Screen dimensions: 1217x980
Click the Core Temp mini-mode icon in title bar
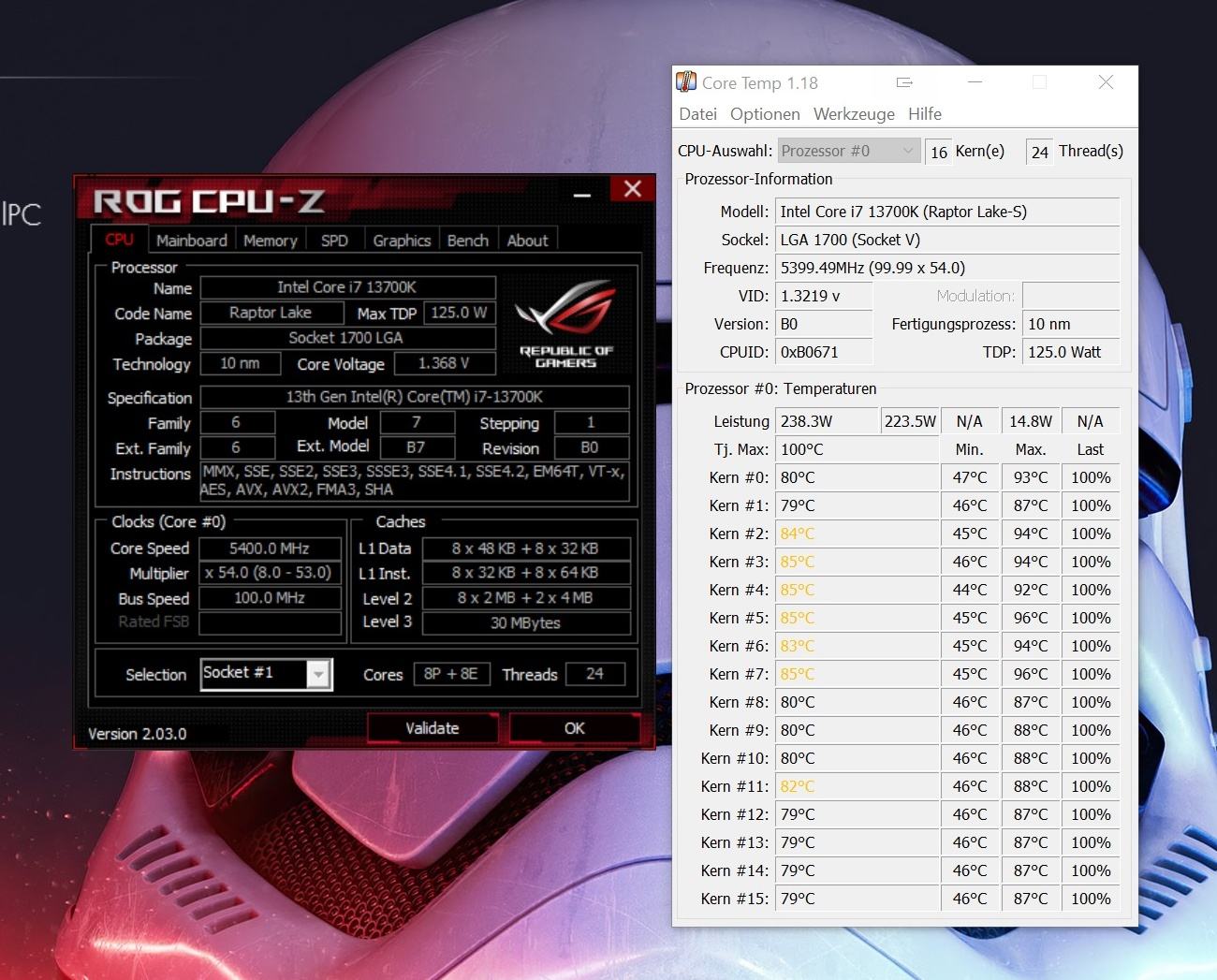click(x=904, y=82)
